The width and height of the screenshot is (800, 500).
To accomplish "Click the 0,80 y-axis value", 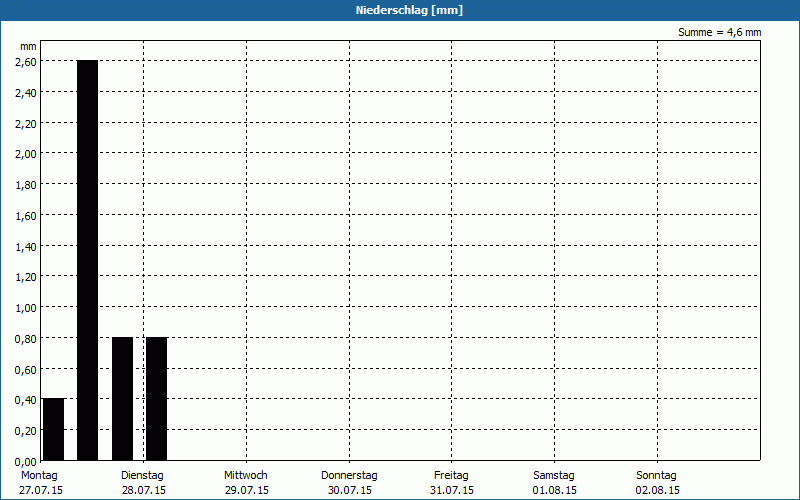I will point(26,339).
